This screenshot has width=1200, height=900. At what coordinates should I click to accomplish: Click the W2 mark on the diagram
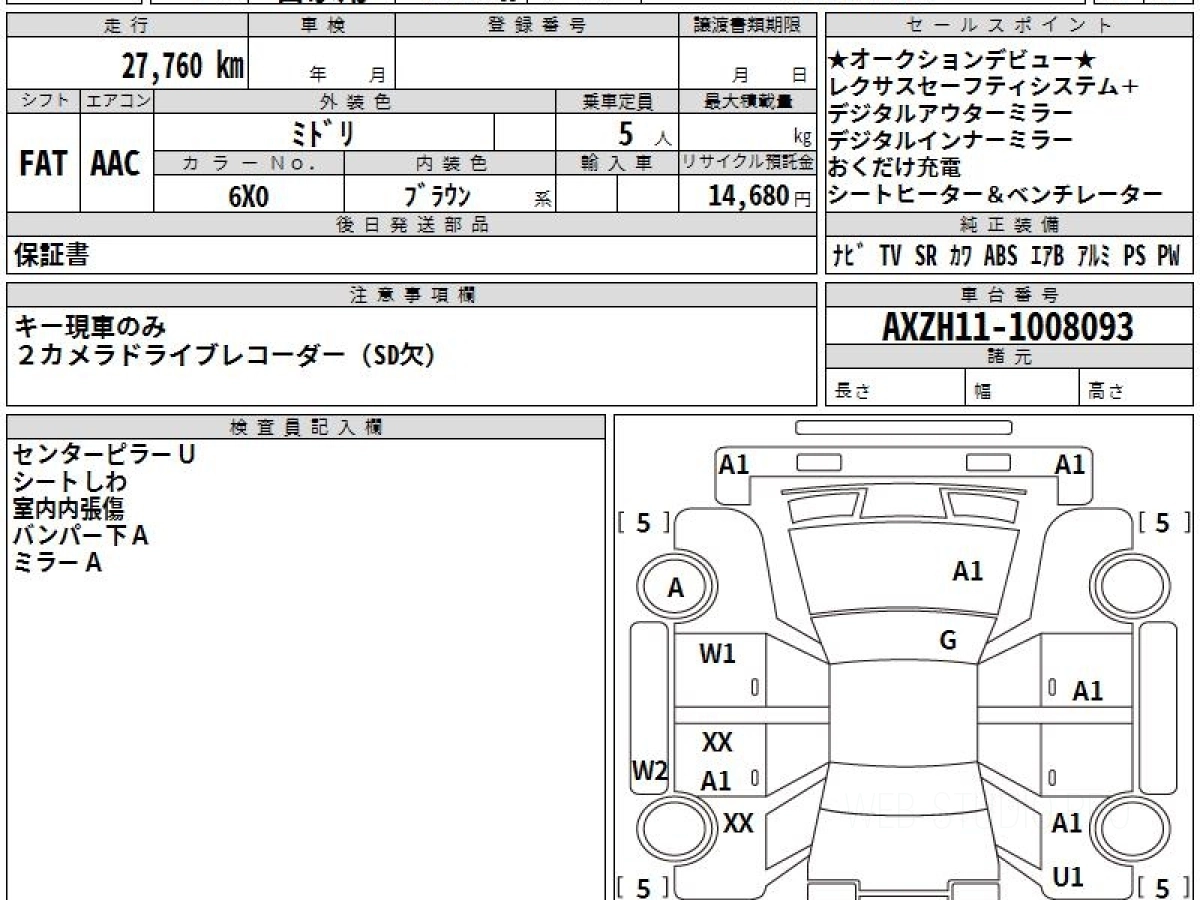point(649,771)
